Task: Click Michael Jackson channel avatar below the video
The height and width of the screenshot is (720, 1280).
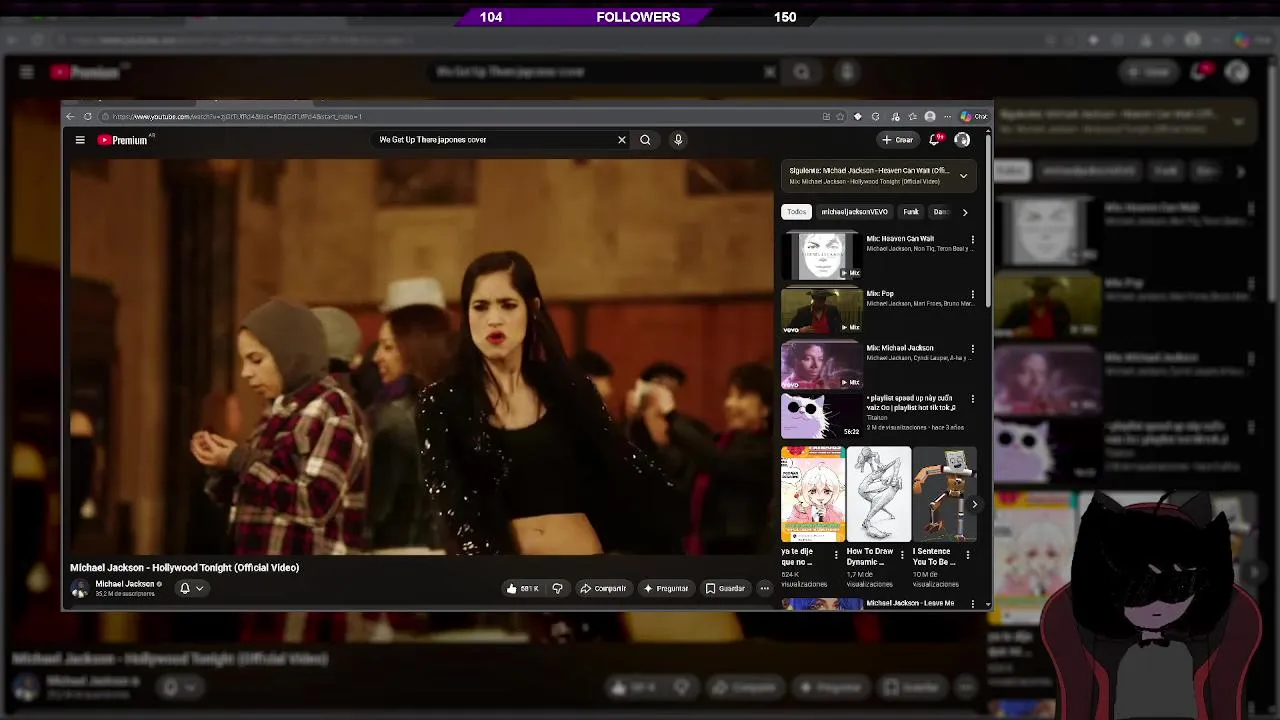Action: pos(80,589)
